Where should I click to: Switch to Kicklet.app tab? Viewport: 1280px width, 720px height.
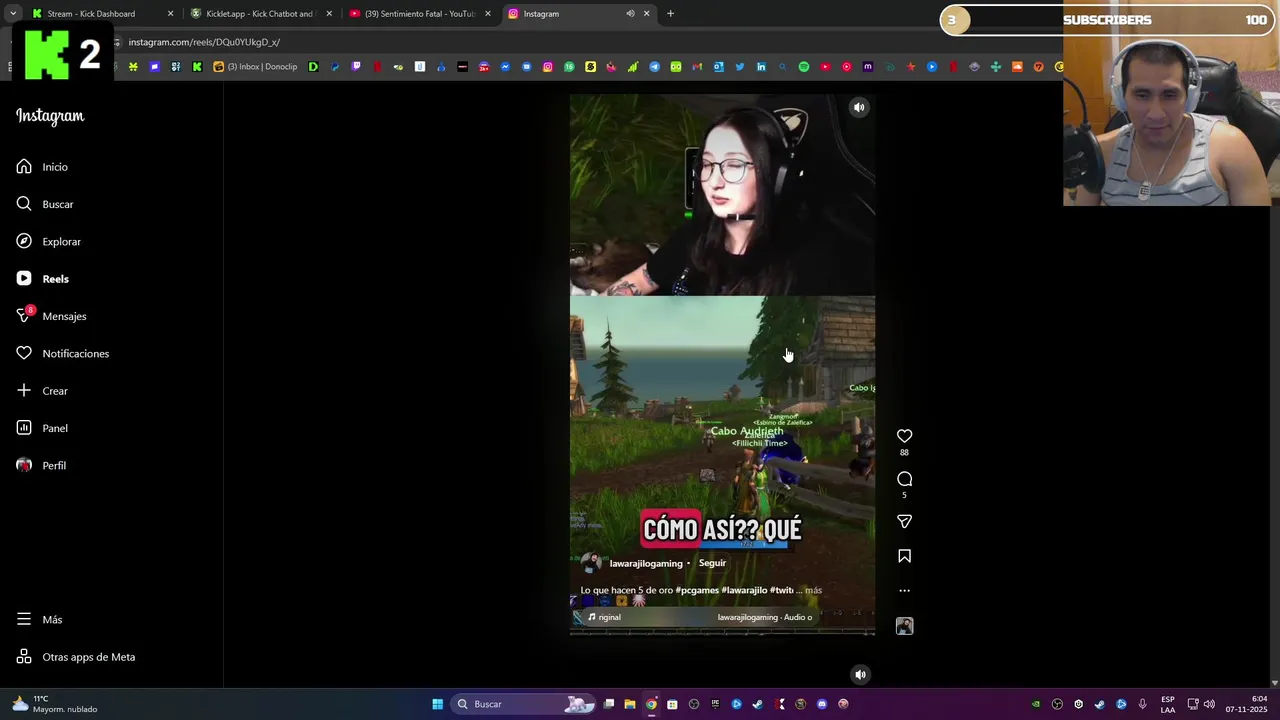258,14
